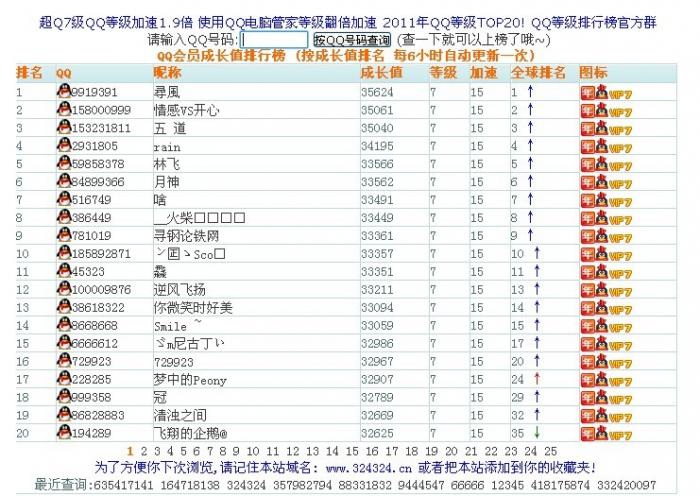
Task: Select nickname 冠 in row 18
Action: [x=160, y=397]
